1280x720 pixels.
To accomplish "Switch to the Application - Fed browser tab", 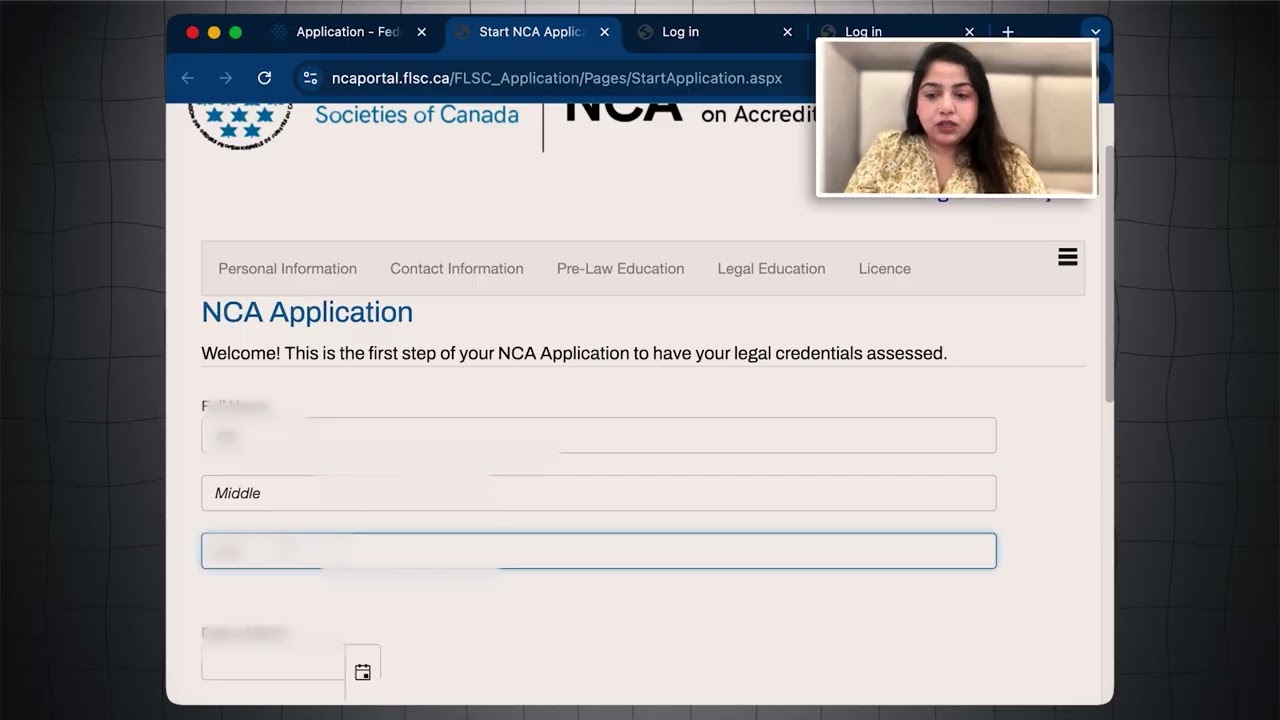I will pyautogui.click(x=349, y=32).
